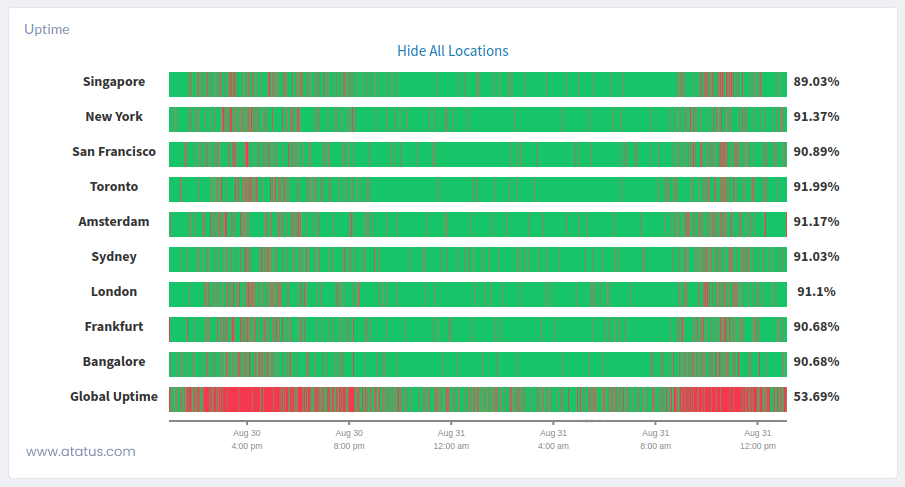
Task: Select the London uptime bar
Action: [x=478, y=294]
